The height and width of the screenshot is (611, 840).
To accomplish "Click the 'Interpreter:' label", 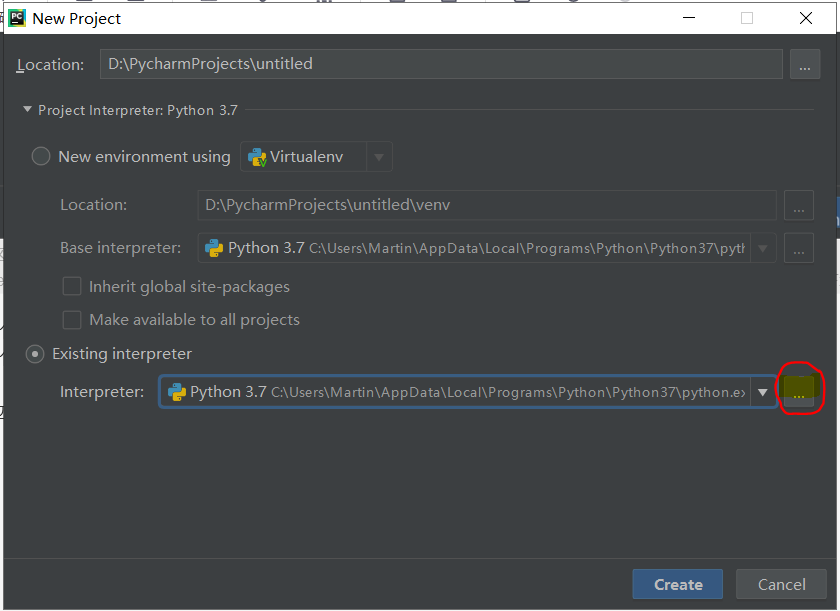I will [102, 392].
